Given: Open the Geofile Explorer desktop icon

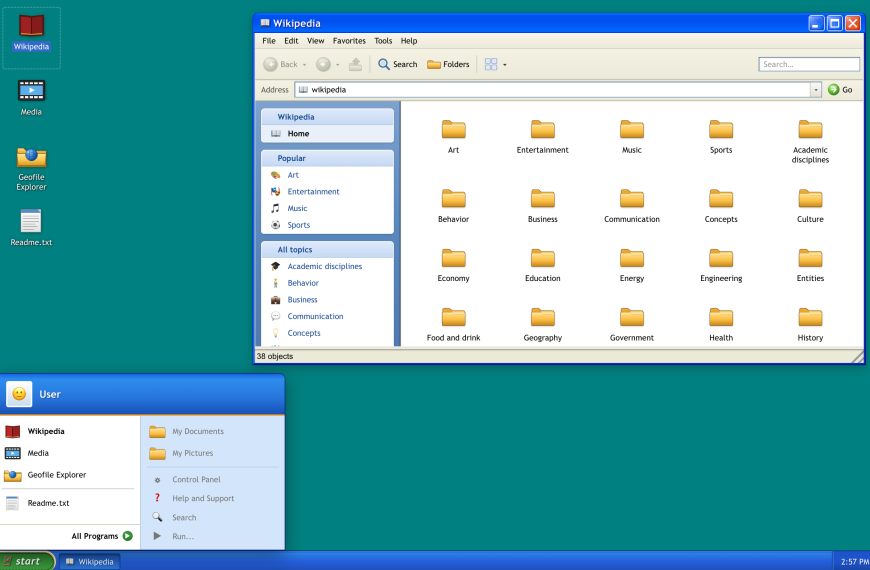Looking at the screenshot, I should (x=31, y=169).
